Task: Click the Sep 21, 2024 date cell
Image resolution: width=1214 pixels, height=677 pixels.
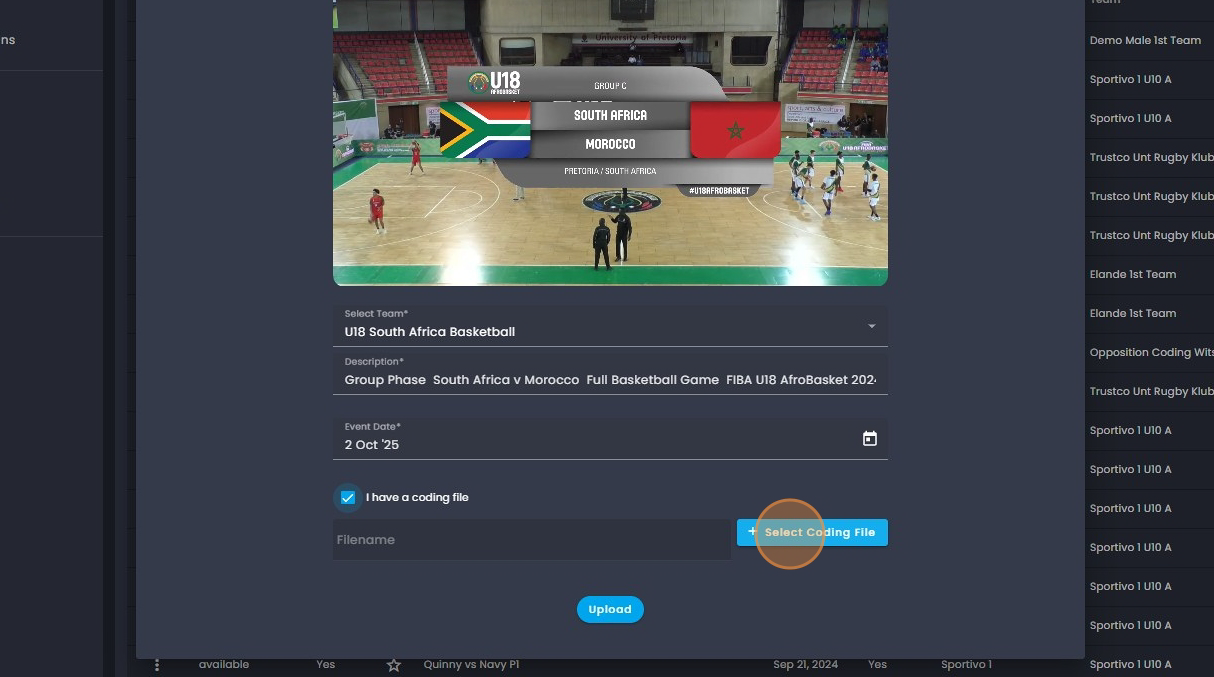Action: [x=805, y=665]
